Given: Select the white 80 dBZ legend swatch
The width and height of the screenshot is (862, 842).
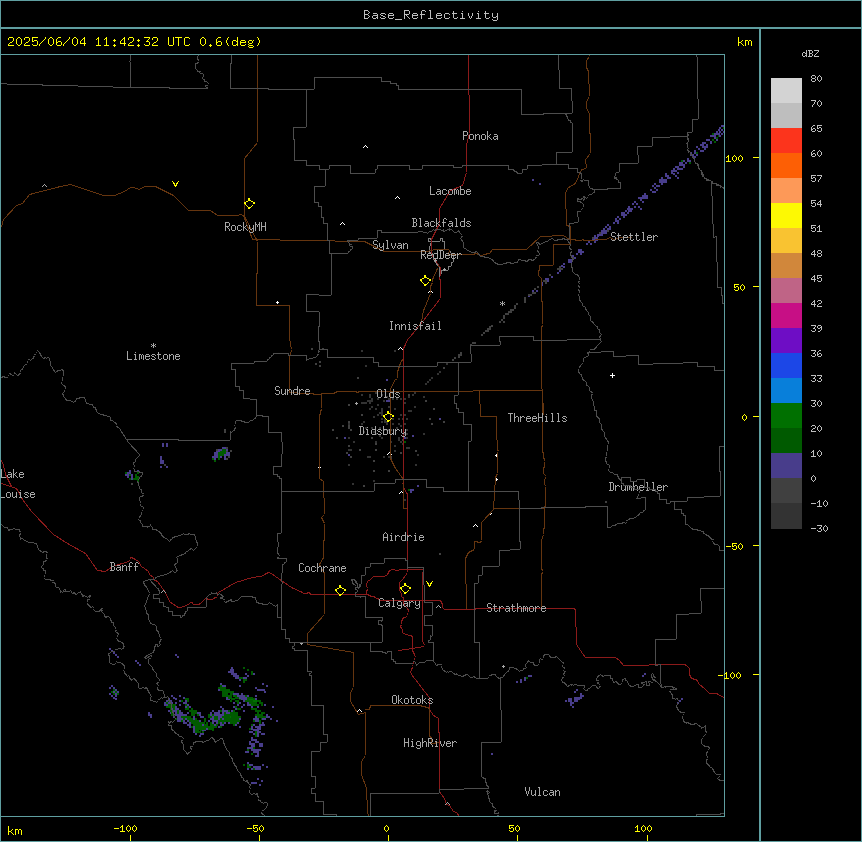Looking at the screenshot, I should click(x=786, y=90).
